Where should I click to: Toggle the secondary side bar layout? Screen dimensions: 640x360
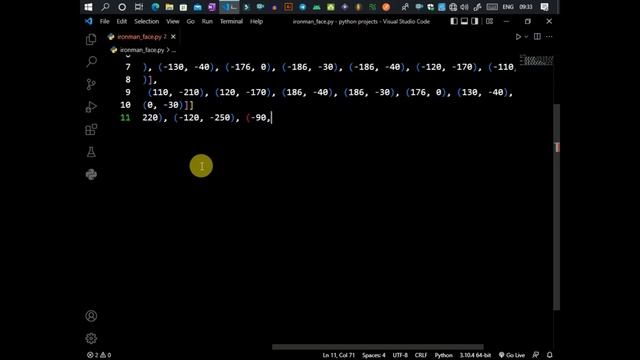click(x=474, y=21)
